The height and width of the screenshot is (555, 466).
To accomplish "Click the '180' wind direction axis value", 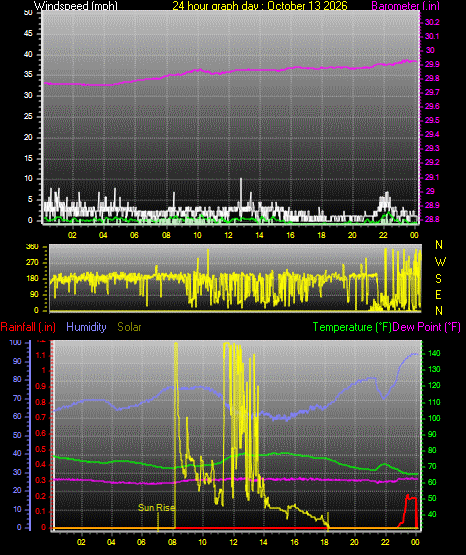I will 32,279.
